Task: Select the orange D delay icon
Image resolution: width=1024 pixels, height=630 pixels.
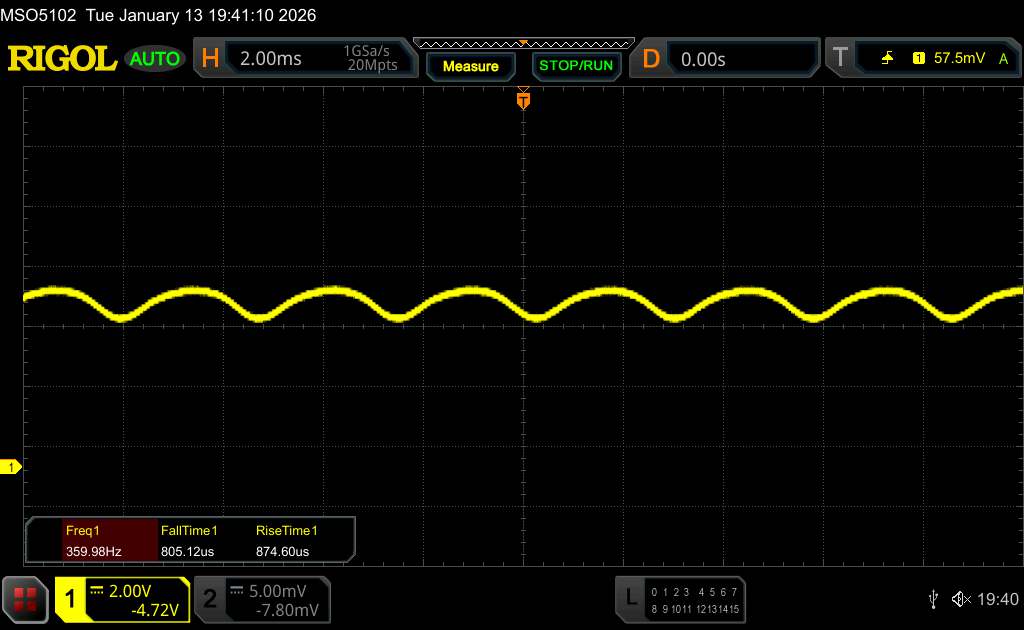Action: [x=651, y=59]
